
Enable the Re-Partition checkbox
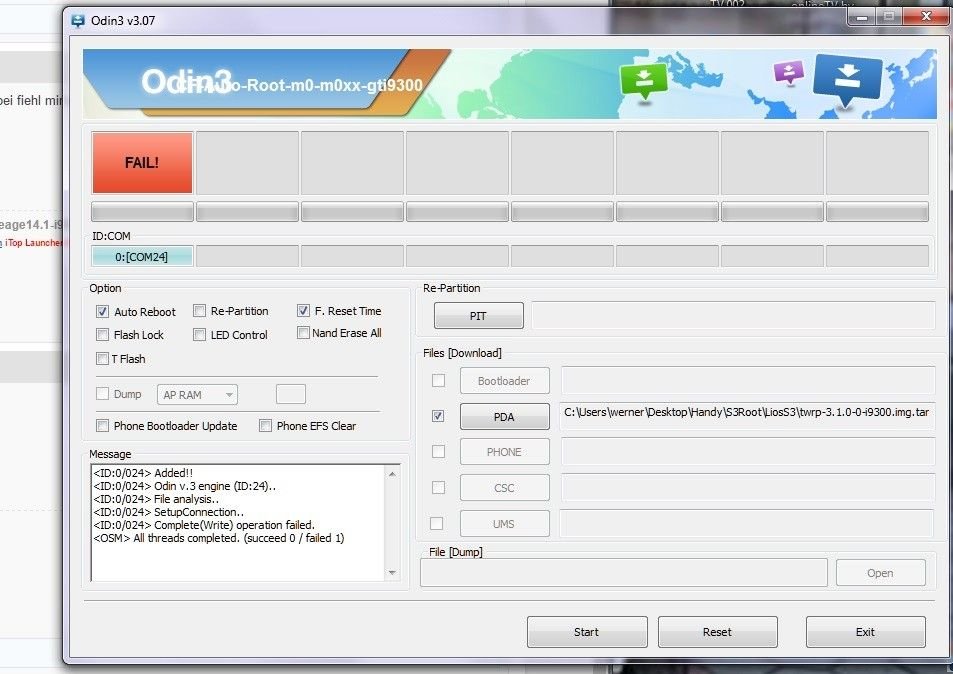[199, 311]
